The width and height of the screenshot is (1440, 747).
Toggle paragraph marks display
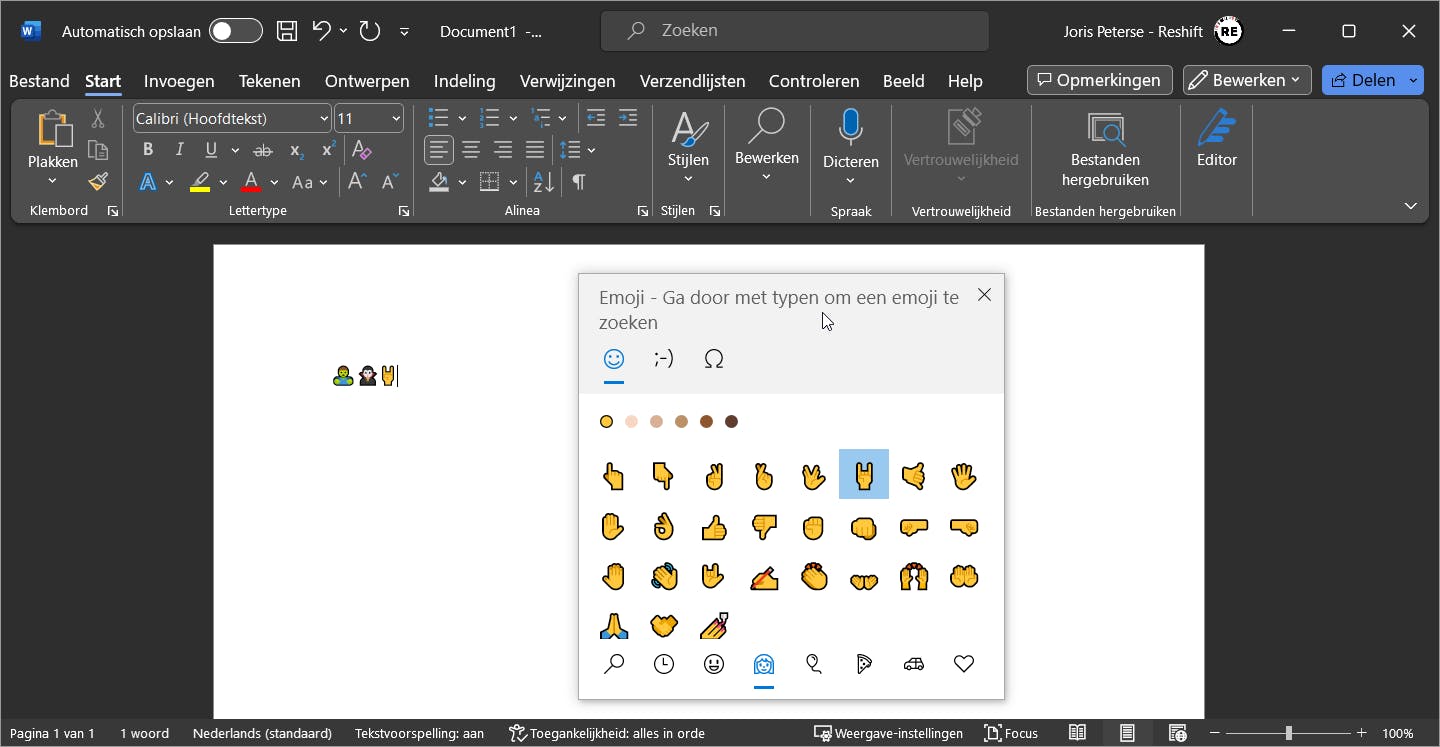pyautogui.click(x=579, y=182)
